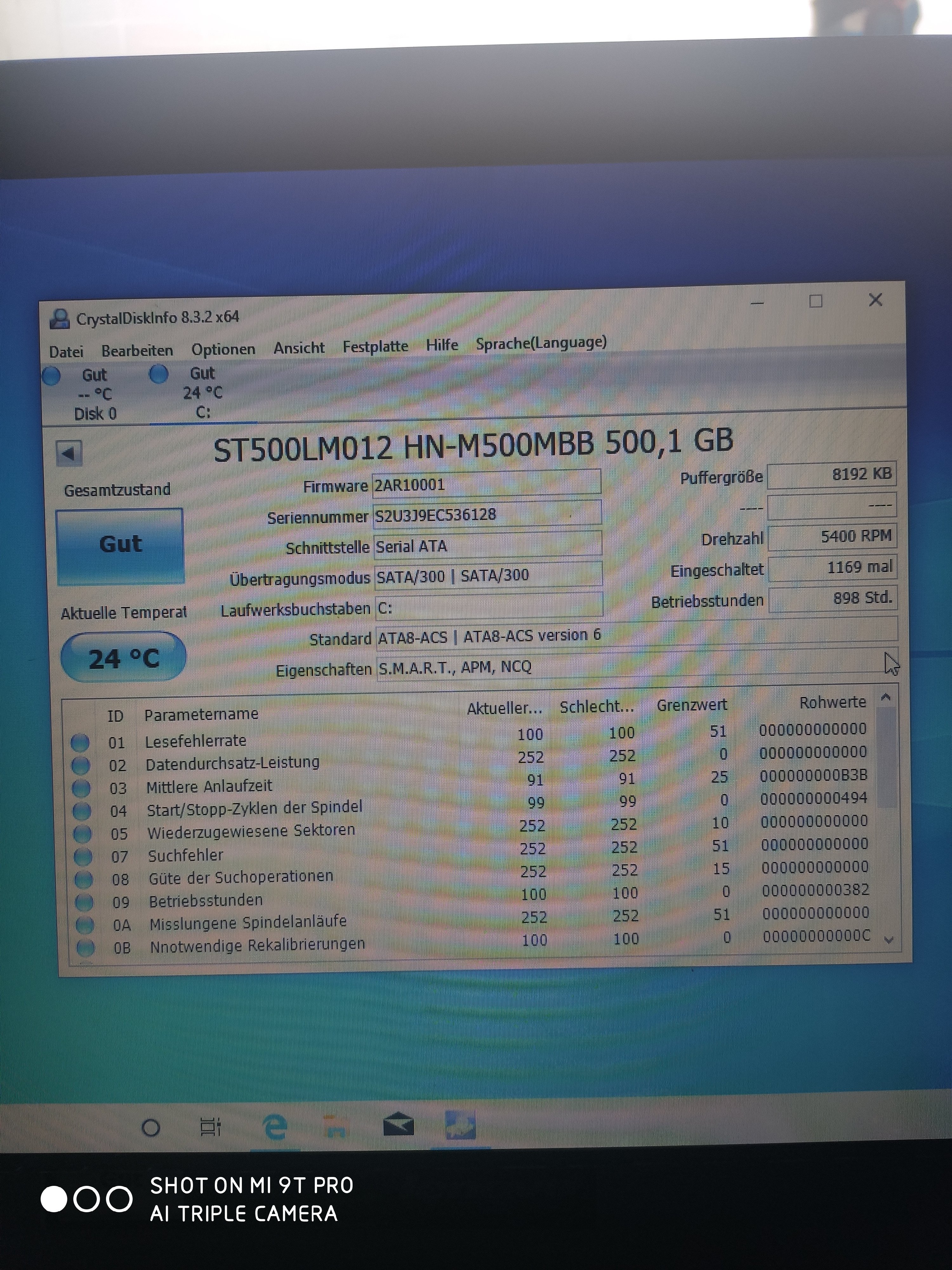Click the Schnittstelle field Serial ATA
Viewport: 952px width, 1270px height.
pyautogui.click(x=488, y=545)
